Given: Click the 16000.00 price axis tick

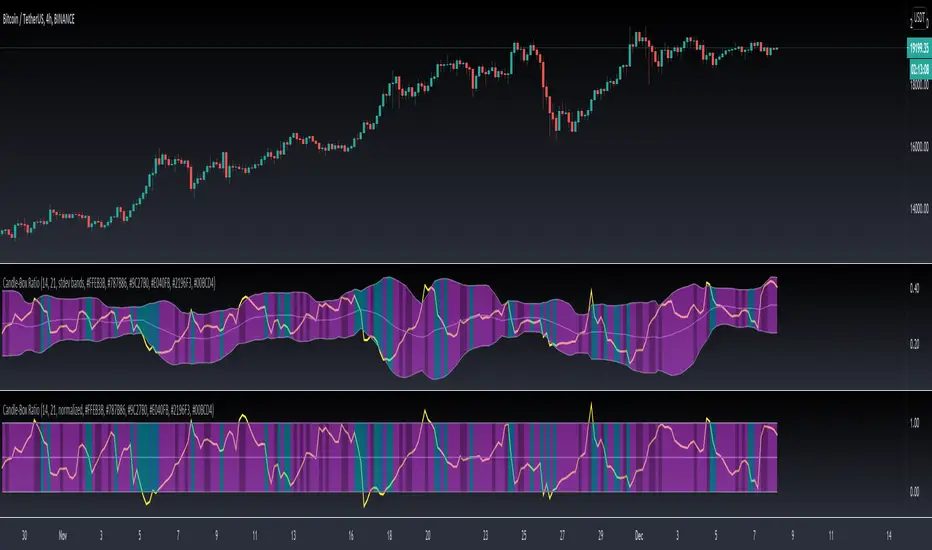Looking at the screenshot, I should (919, 146).
